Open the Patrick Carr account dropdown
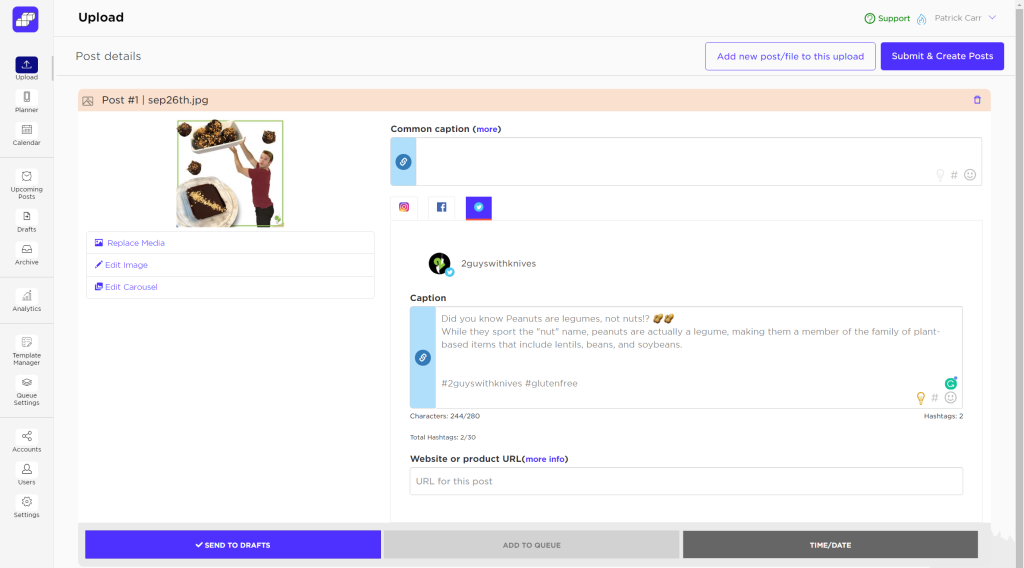 (965, 18)
